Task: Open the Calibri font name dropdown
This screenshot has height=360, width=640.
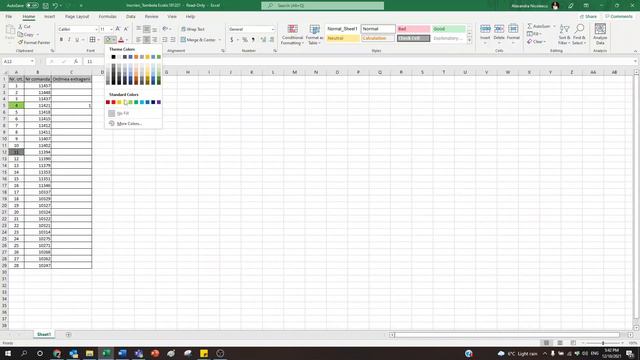Action: 96,29
